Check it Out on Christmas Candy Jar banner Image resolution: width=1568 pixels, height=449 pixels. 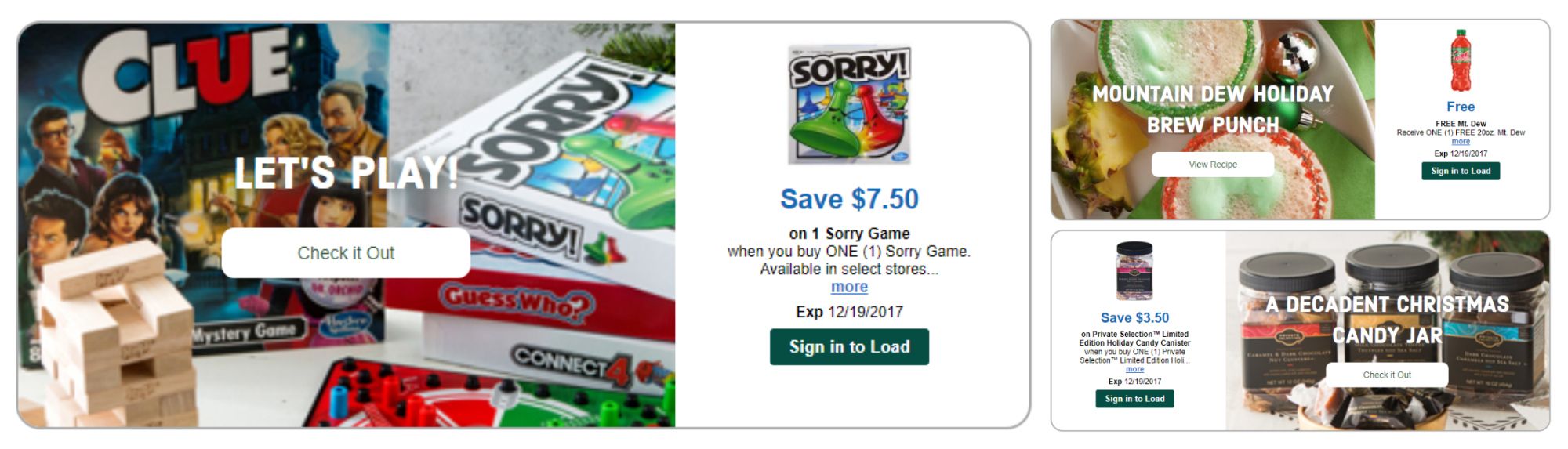pos(1387,375)
